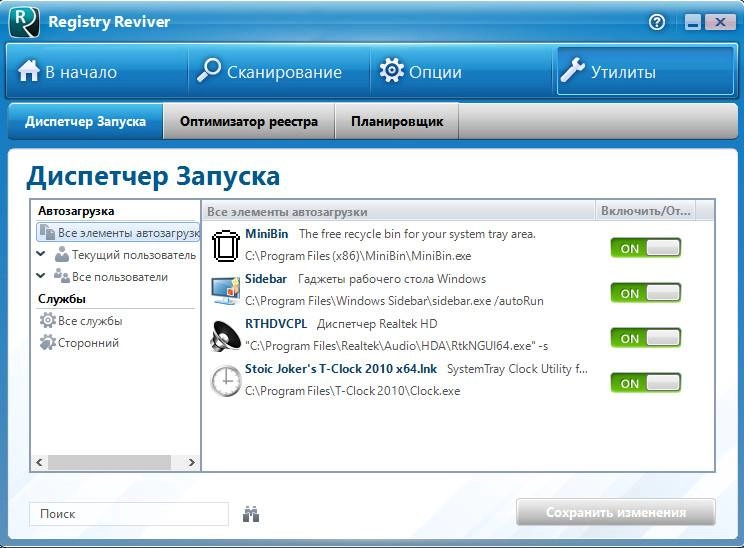Image resolution: width=744 pixels, height=548 pixels.
Task: Click gears icon next to Сторонний
Action: click(47, 342)
